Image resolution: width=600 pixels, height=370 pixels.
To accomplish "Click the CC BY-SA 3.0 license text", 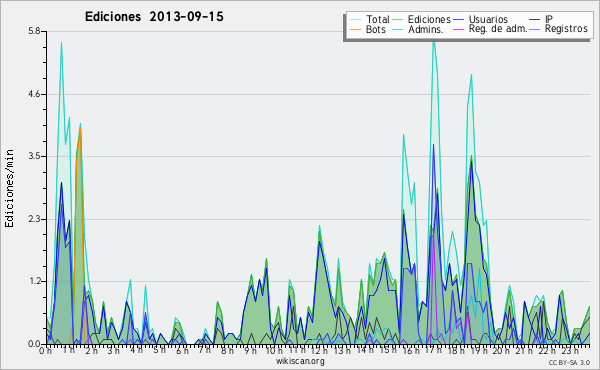I will coord(569,362).
